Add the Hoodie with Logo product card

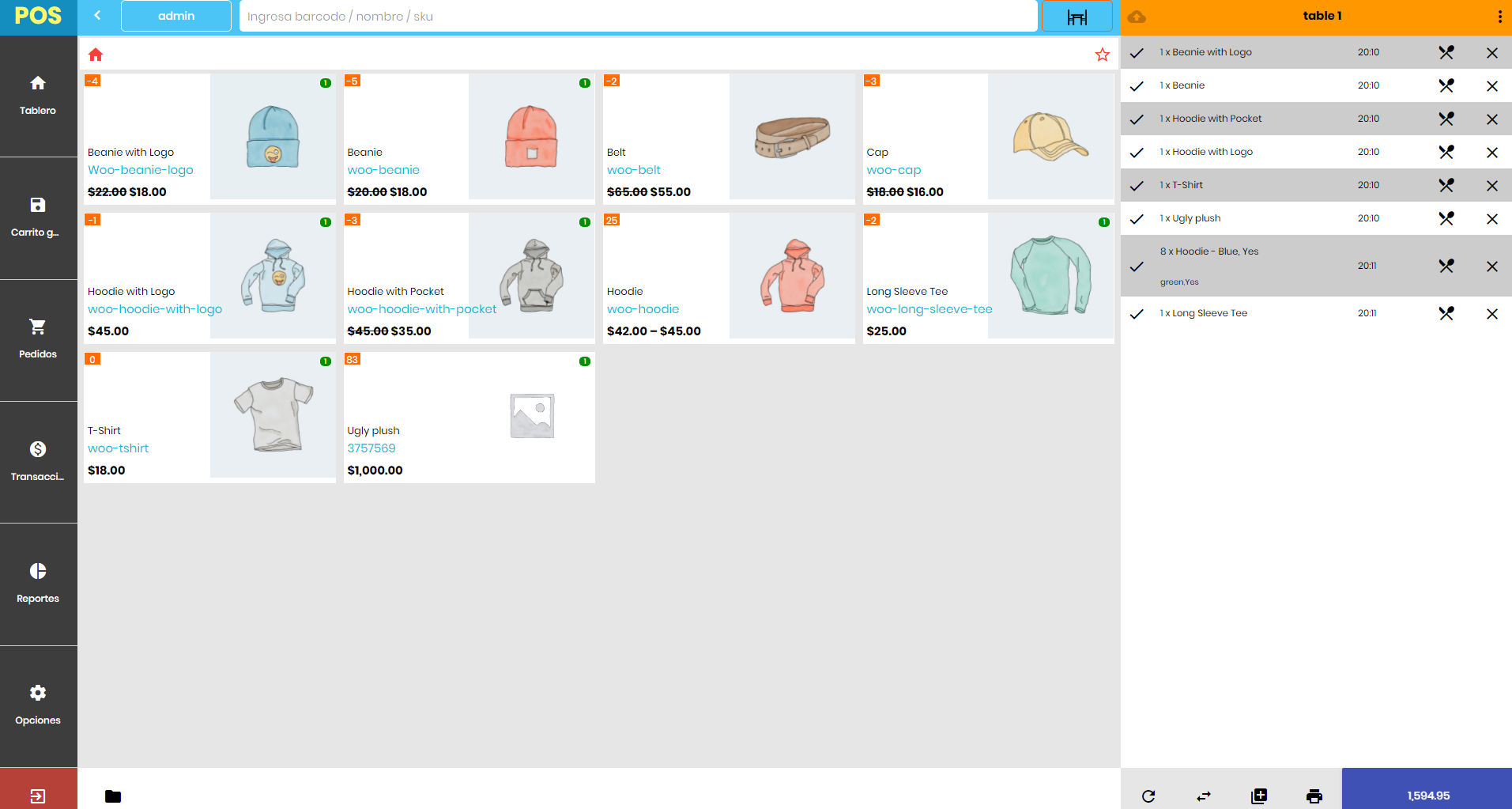tap(209, 278)
